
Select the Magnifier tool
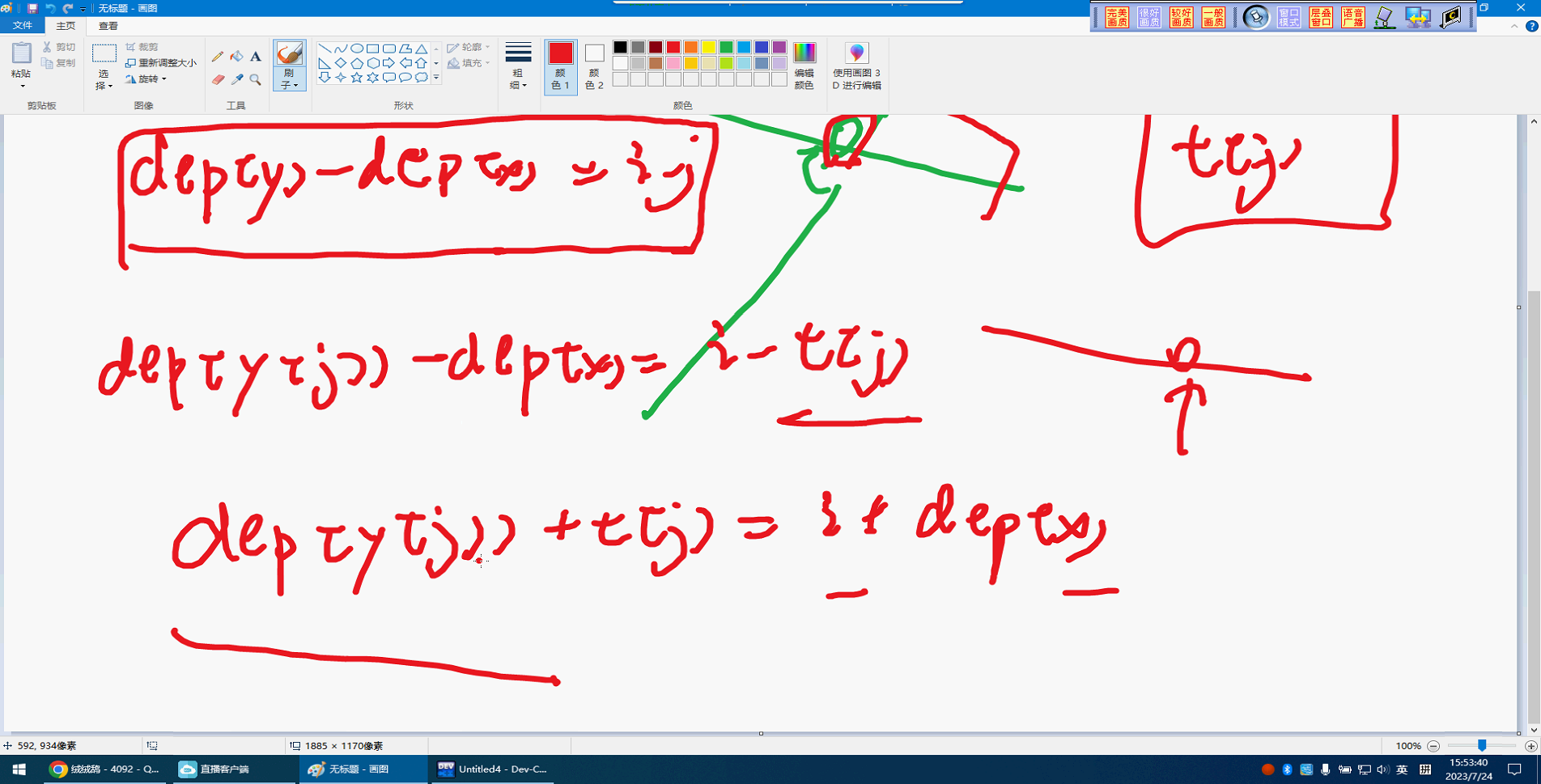click(256, 79)
